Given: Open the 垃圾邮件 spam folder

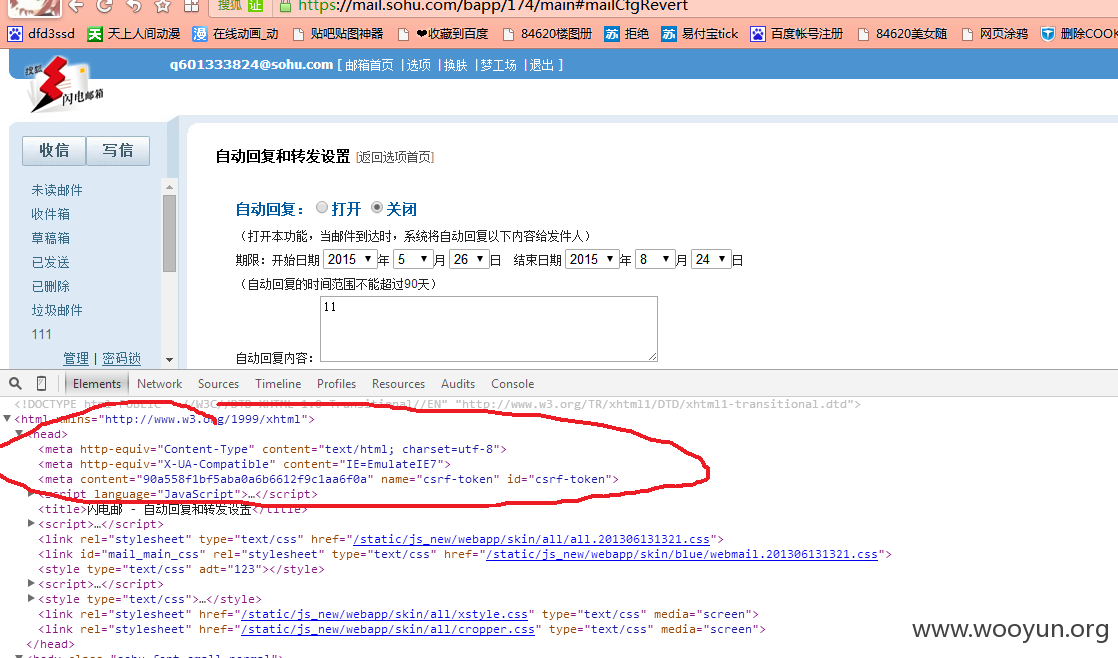Looking at the screenshot, I should pyautogui.click(x=57, y=310).
